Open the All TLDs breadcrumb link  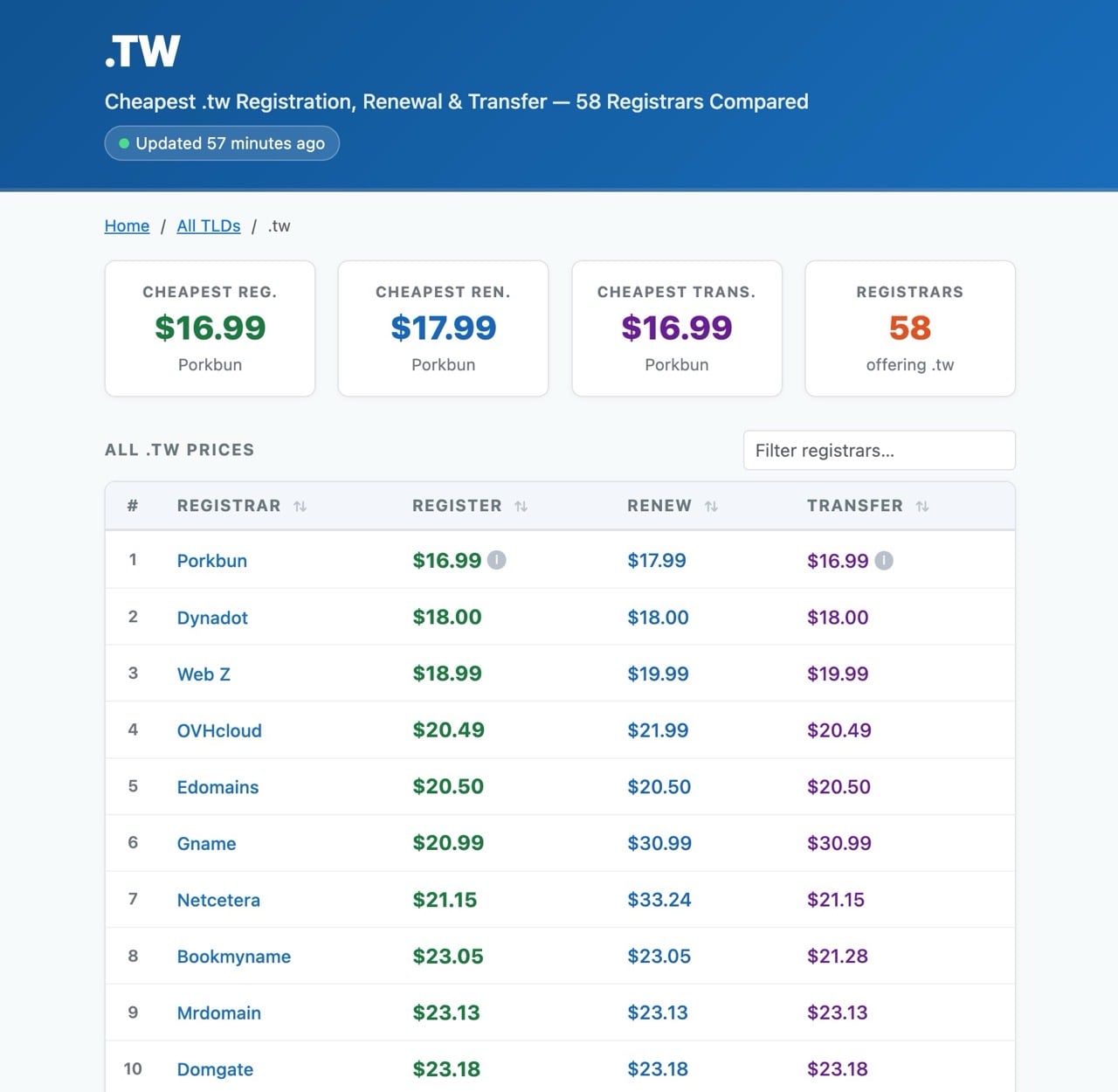pos(208,226)
